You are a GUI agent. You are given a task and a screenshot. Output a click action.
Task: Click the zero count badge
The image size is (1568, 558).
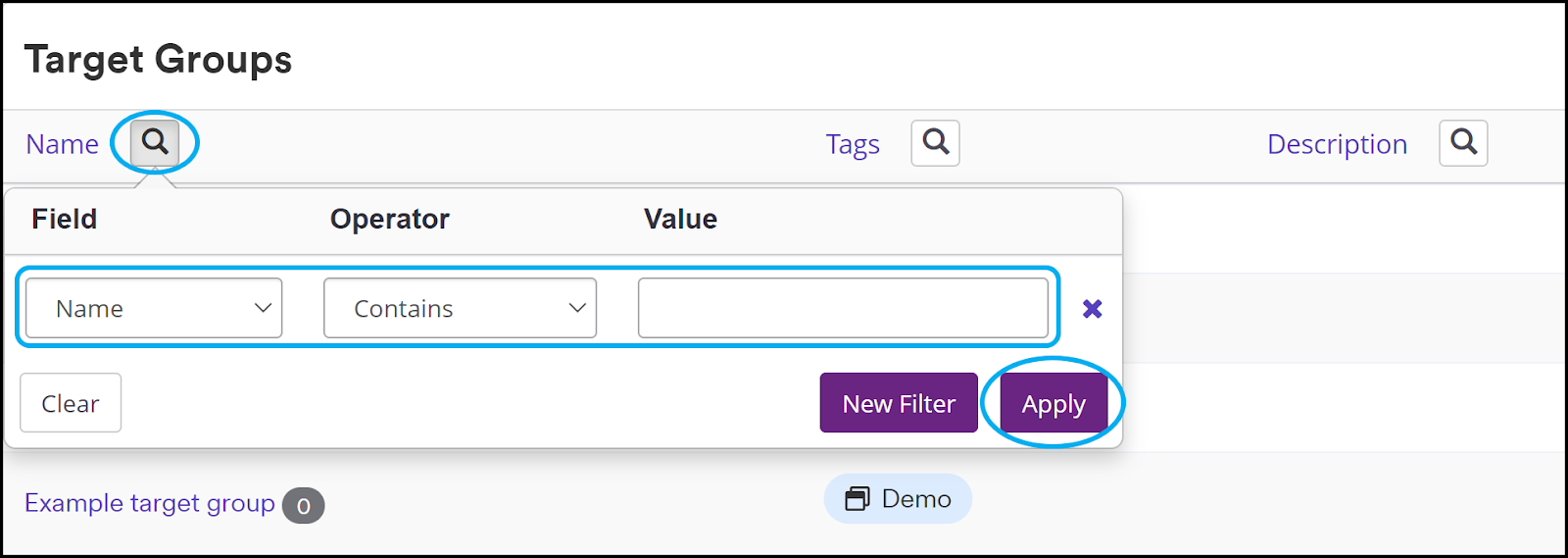click(304, 506)
